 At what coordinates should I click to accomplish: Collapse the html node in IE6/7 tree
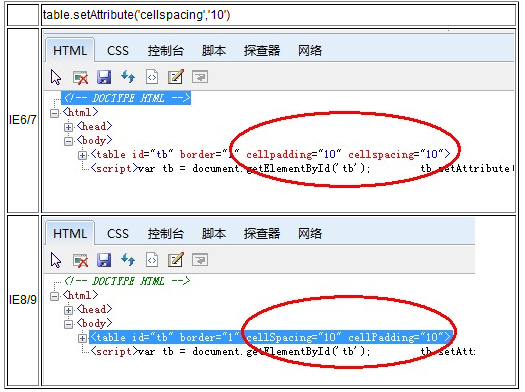pos(54,113)
